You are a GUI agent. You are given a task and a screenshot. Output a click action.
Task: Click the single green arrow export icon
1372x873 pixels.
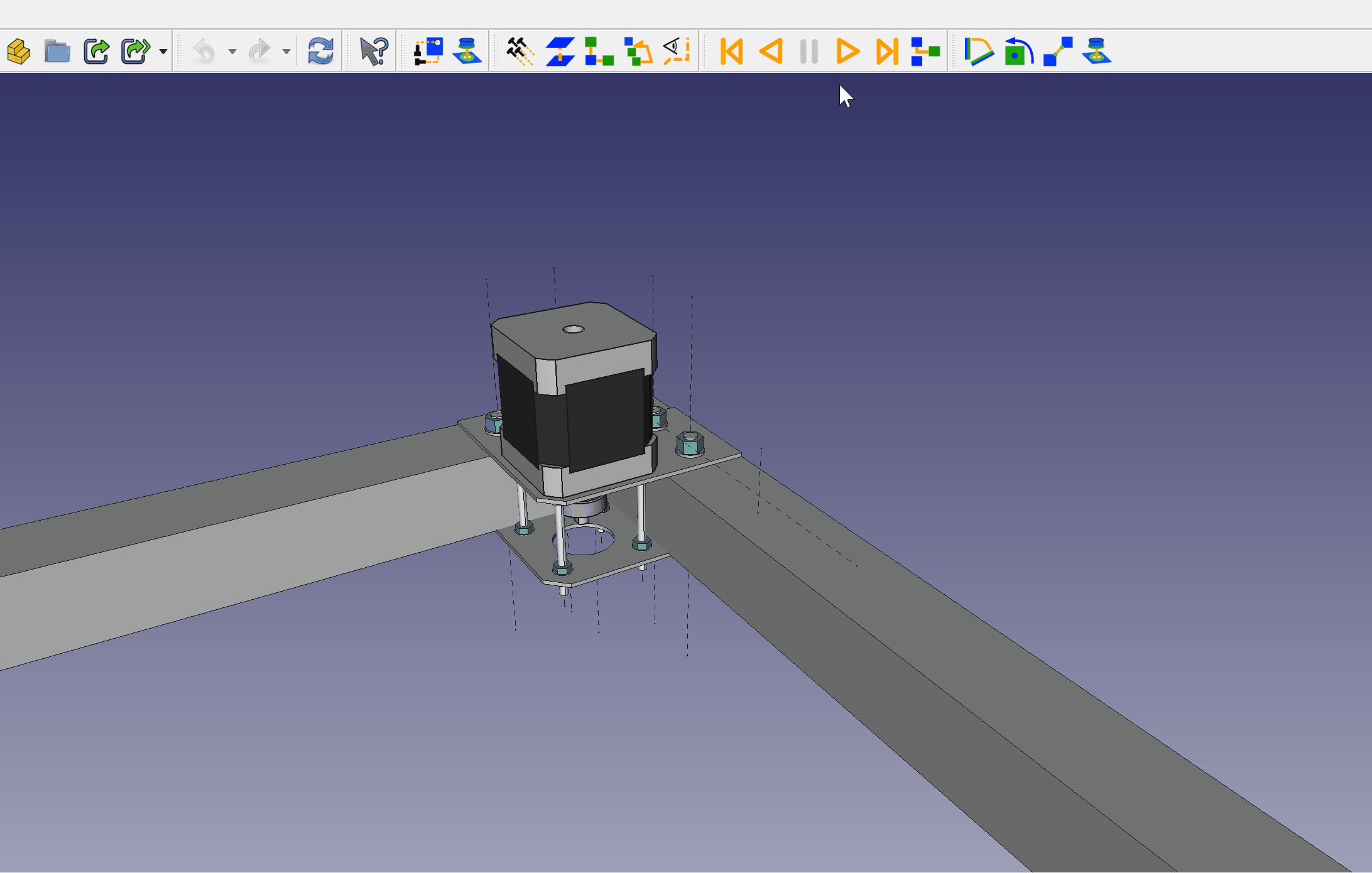tap(97, 52)
